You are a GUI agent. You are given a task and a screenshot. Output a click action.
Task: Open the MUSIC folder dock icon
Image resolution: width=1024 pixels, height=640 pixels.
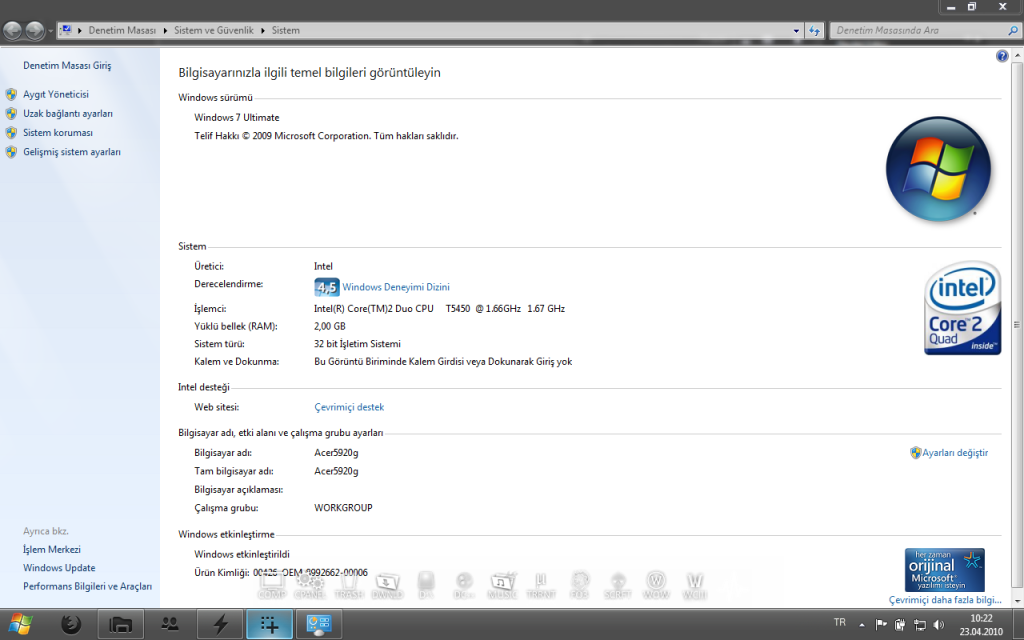(502, 584)
